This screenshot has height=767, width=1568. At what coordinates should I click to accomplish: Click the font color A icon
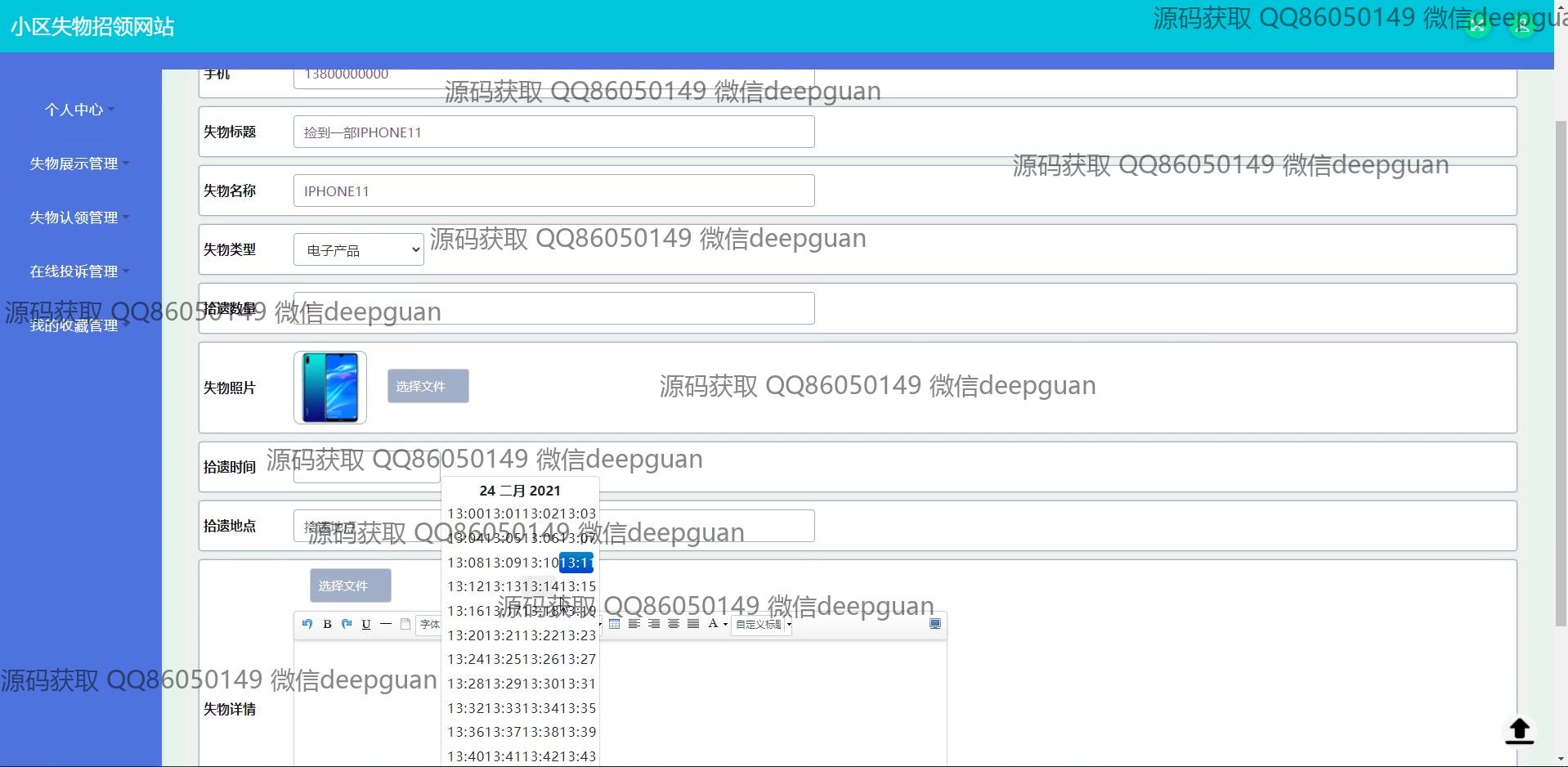tap(713, 624)
